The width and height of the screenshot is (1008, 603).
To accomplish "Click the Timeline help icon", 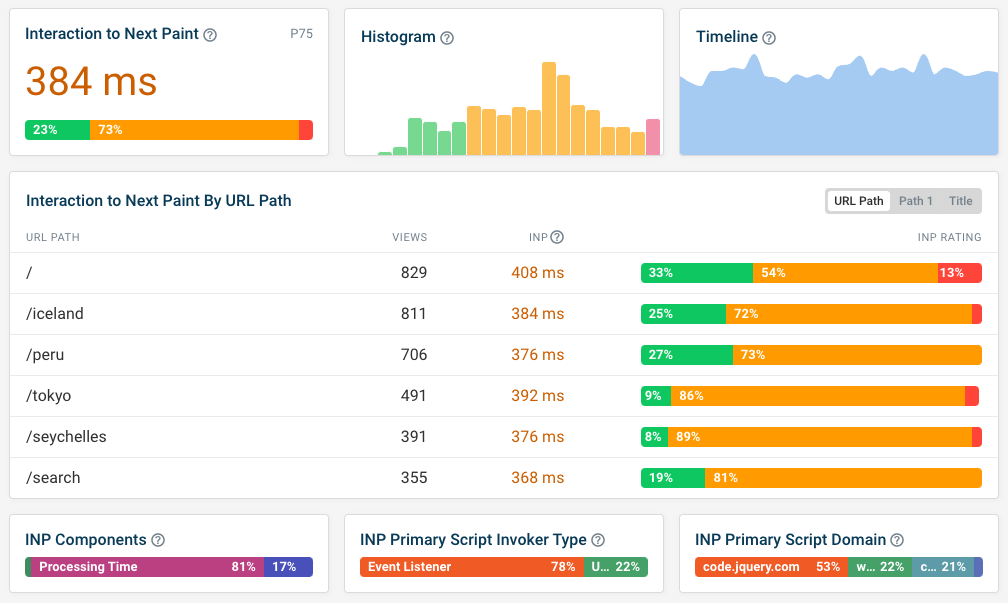I will tap(769, 38).
